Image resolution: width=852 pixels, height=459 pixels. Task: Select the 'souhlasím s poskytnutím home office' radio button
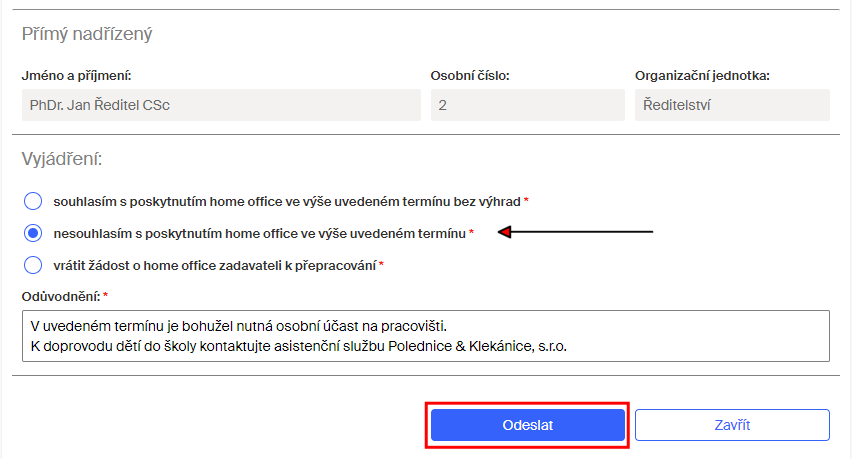(x=33, y=201)
